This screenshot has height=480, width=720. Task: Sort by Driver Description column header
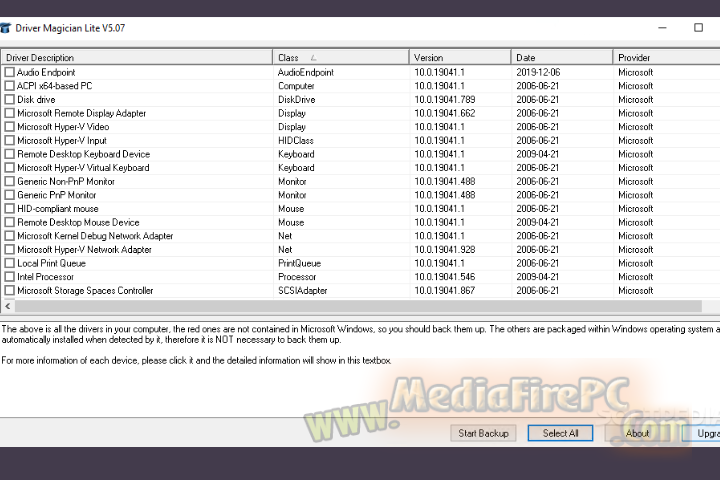pos(137,57)
